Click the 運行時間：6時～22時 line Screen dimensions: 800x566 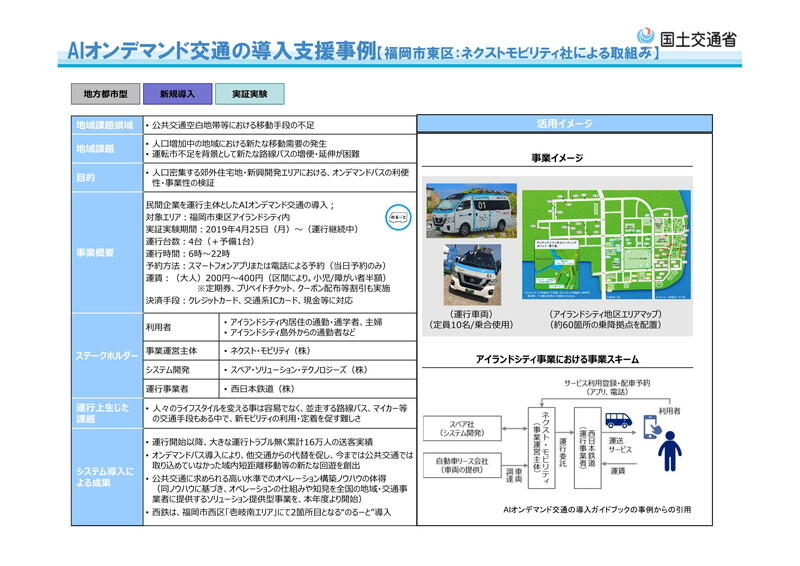[x=188, y=253]
